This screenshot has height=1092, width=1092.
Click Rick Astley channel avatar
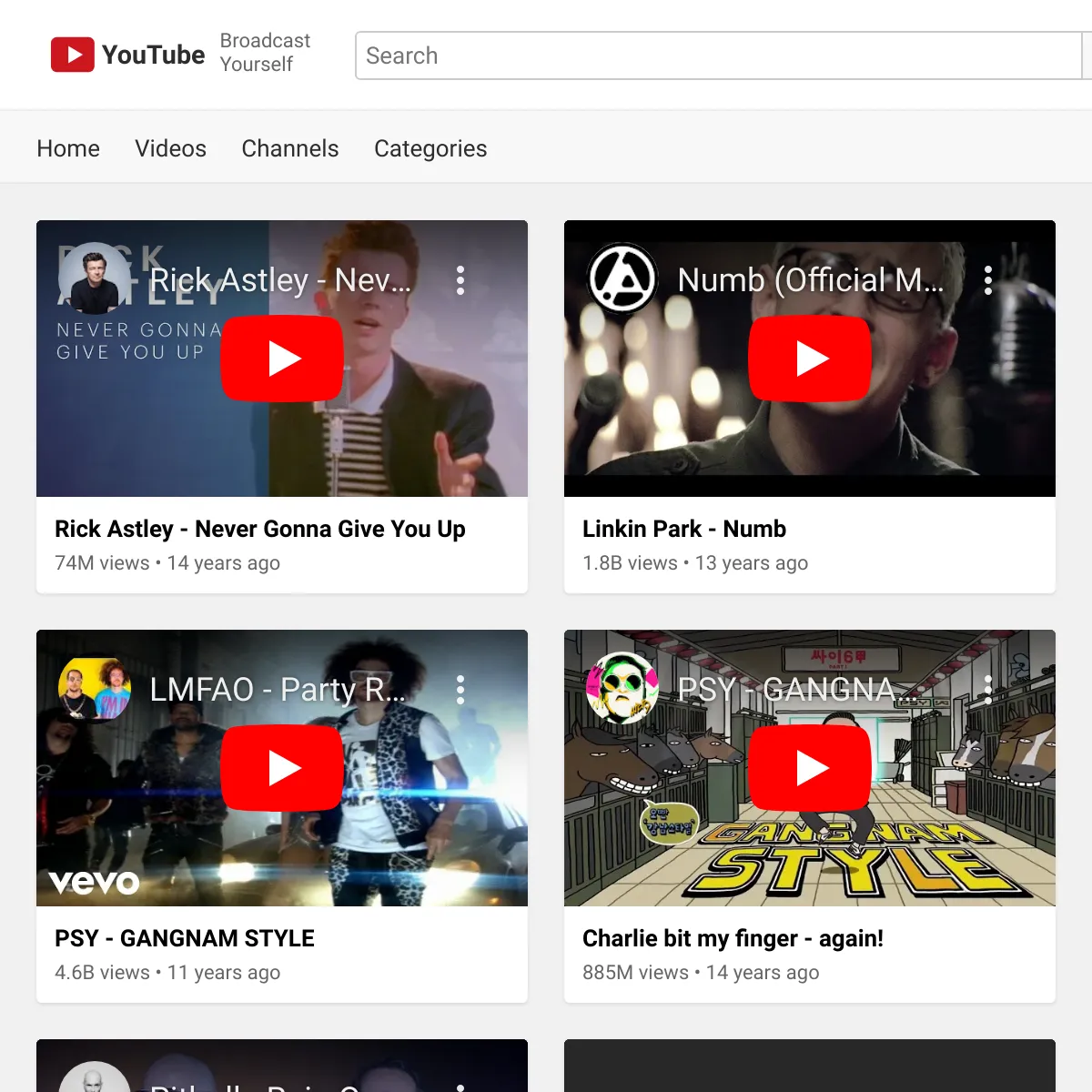95,278
